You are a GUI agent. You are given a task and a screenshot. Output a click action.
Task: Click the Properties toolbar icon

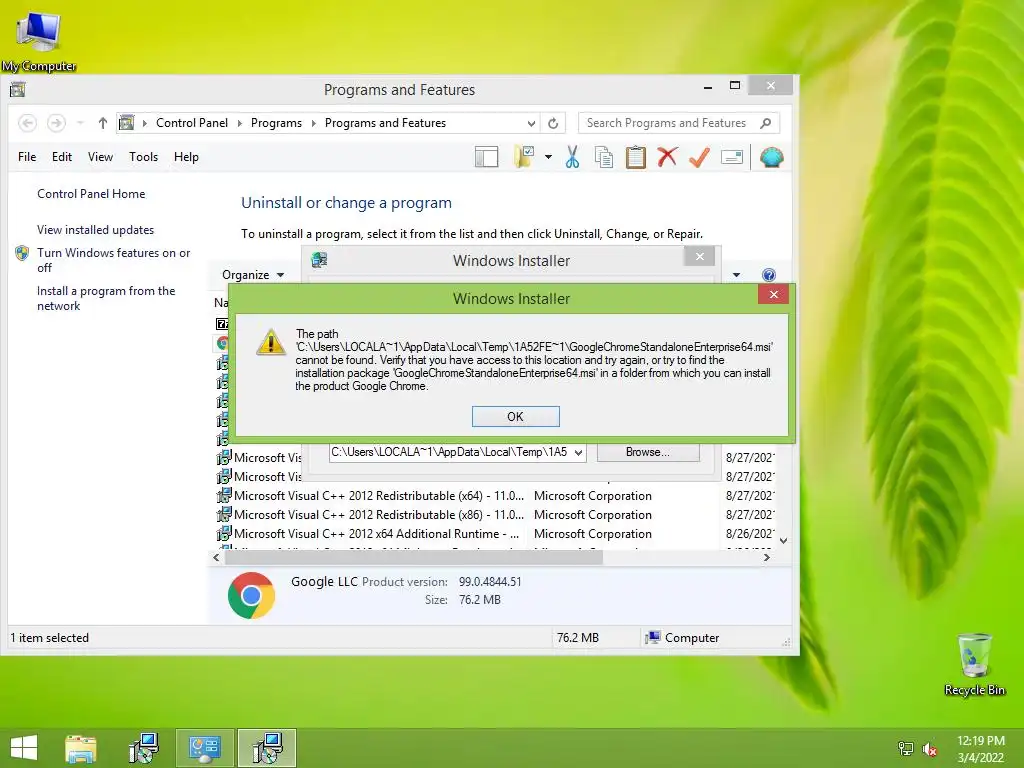pos(731,157)
